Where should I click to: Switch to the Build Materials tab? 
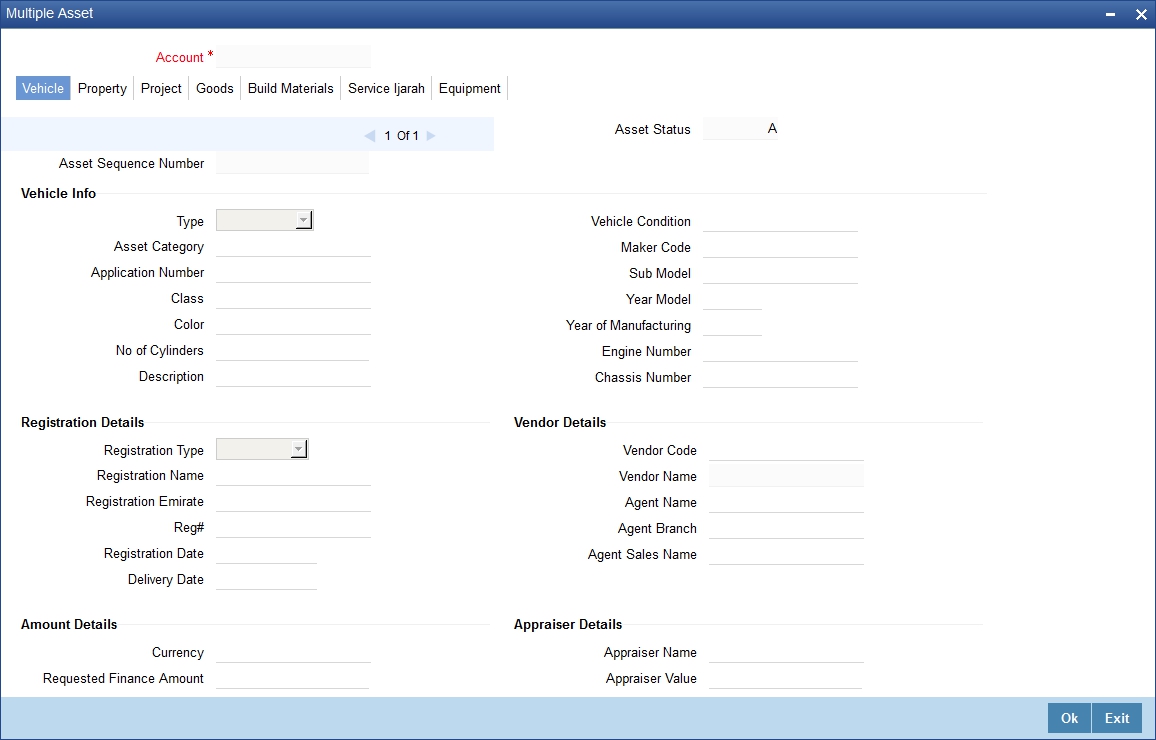[x=290, y=88]
